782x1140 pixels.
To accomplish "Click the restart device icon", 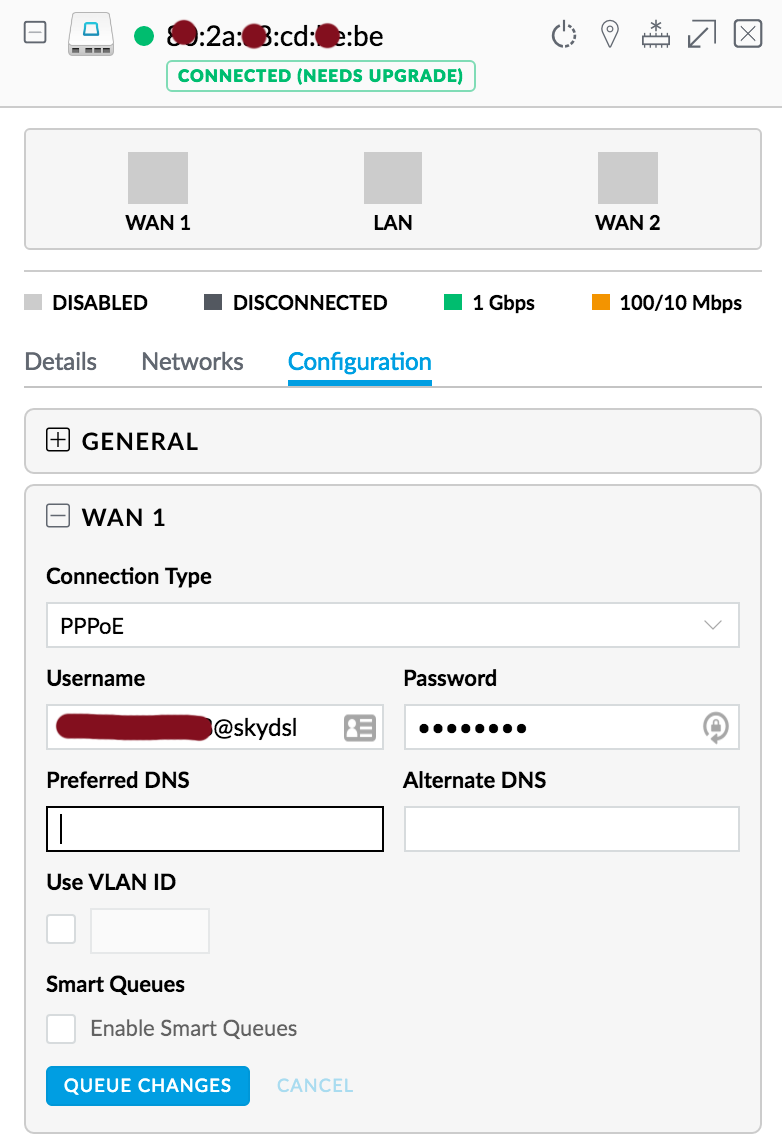I will click(565, 36).
